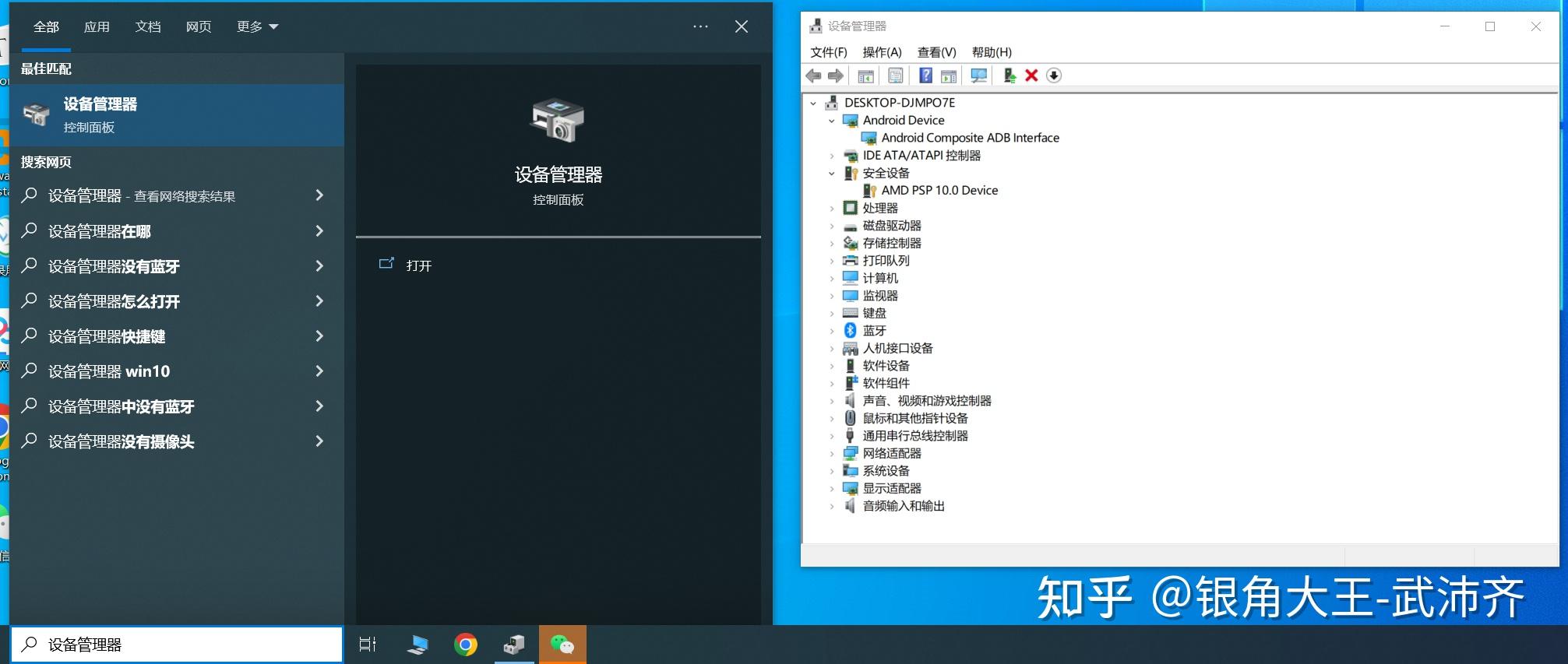Viewport: 1568px width, 664px height.
Task: Click 打开 to open Device Manager
Action: click(418, 265)
